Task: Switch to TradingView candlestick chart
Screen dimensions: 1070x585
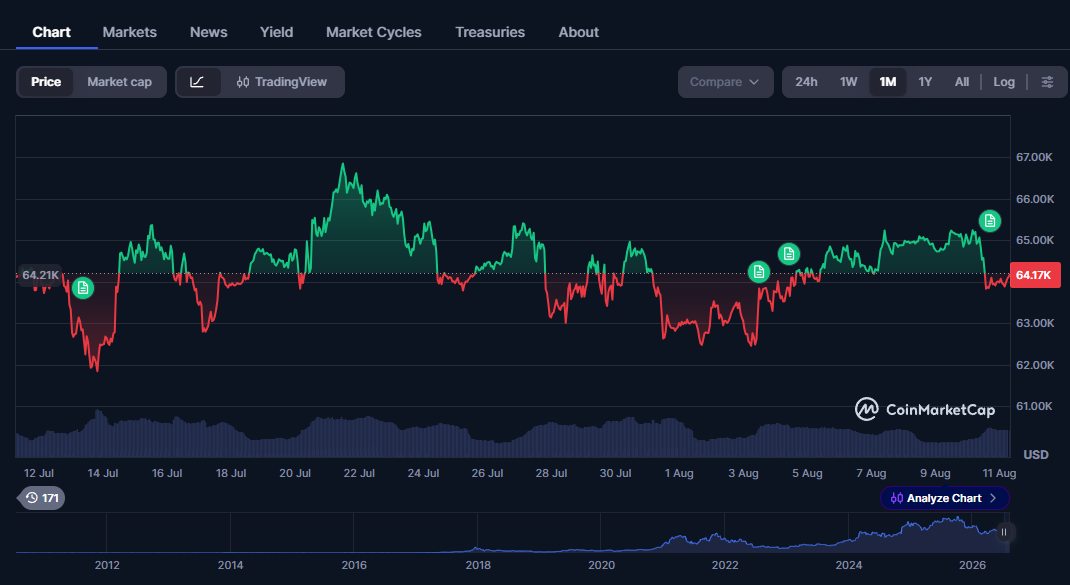Action: (282, 82)
